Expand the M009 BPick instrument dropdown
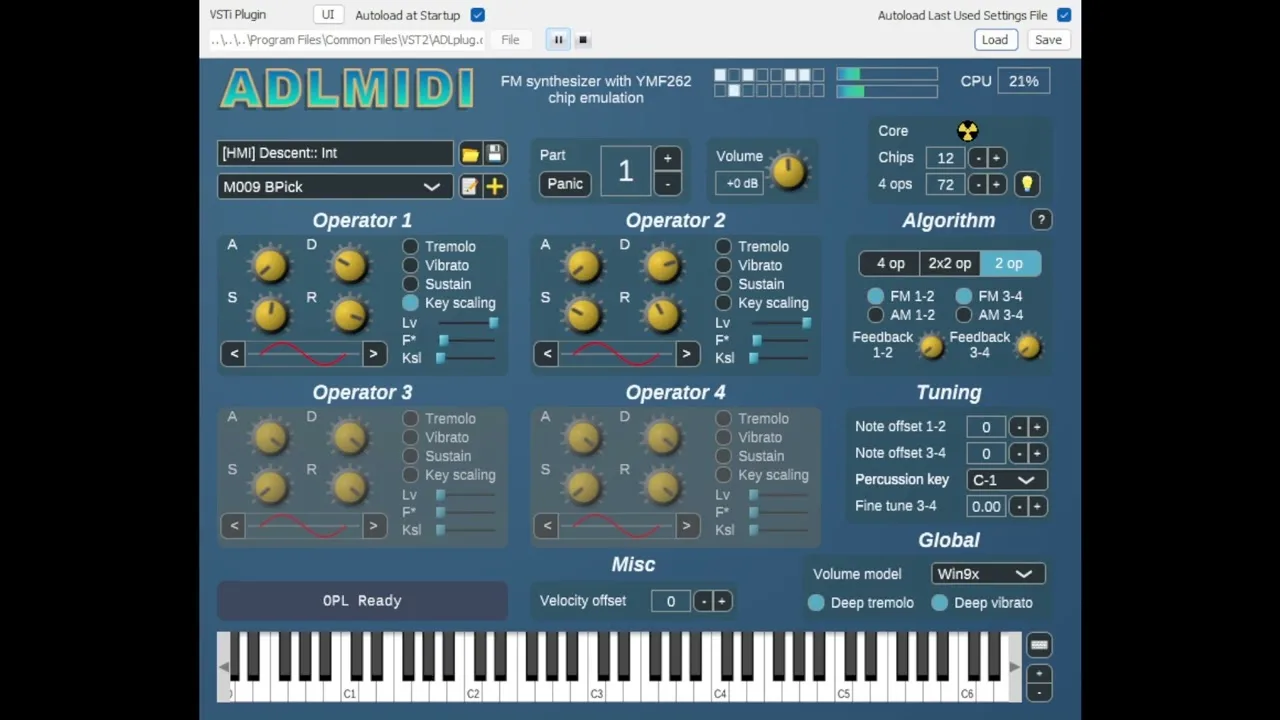Image resolution: width=1280 pixels, height=720 pixels. 431,187
